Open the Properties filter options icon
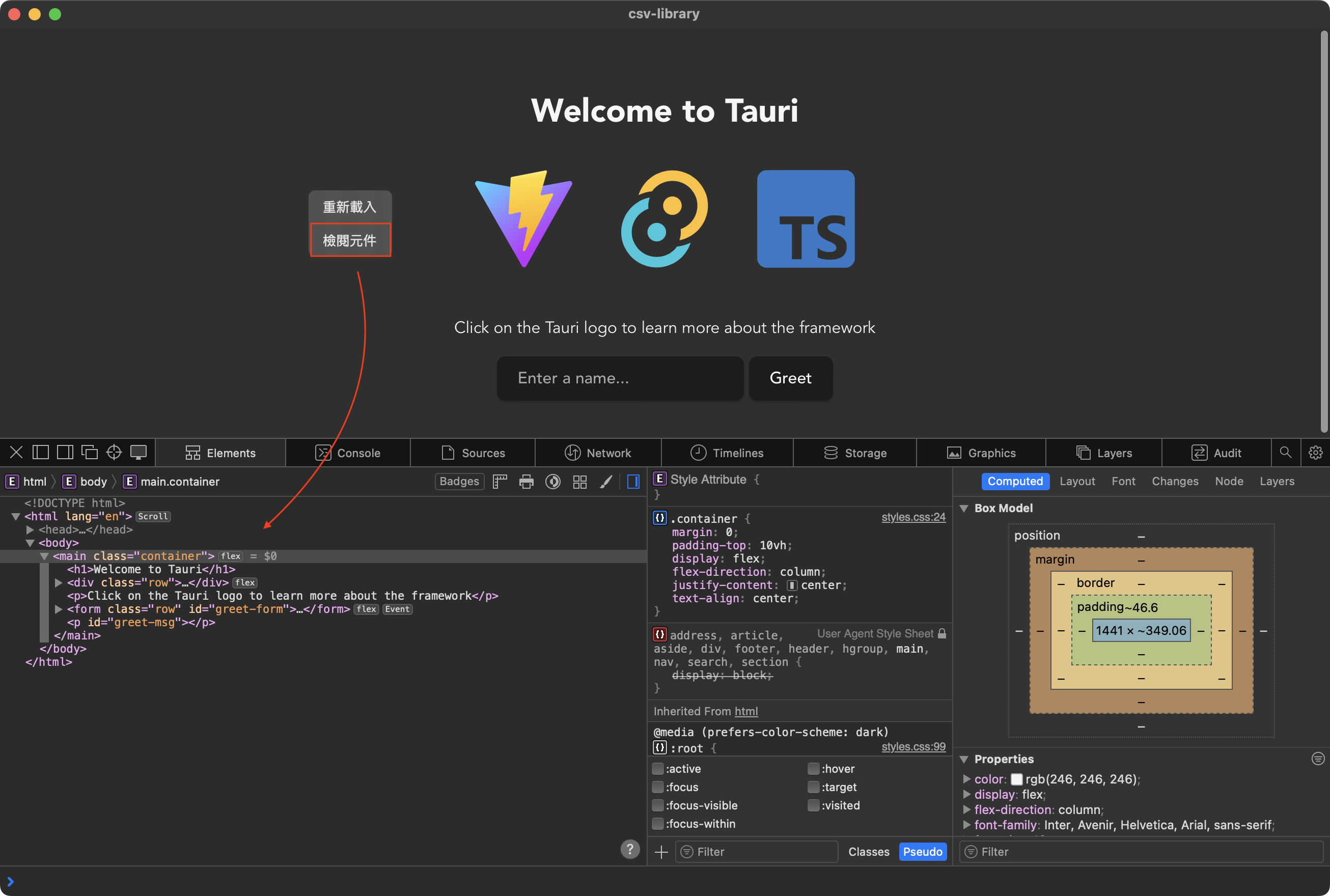1330x896 pixels. click(1318, 759)
